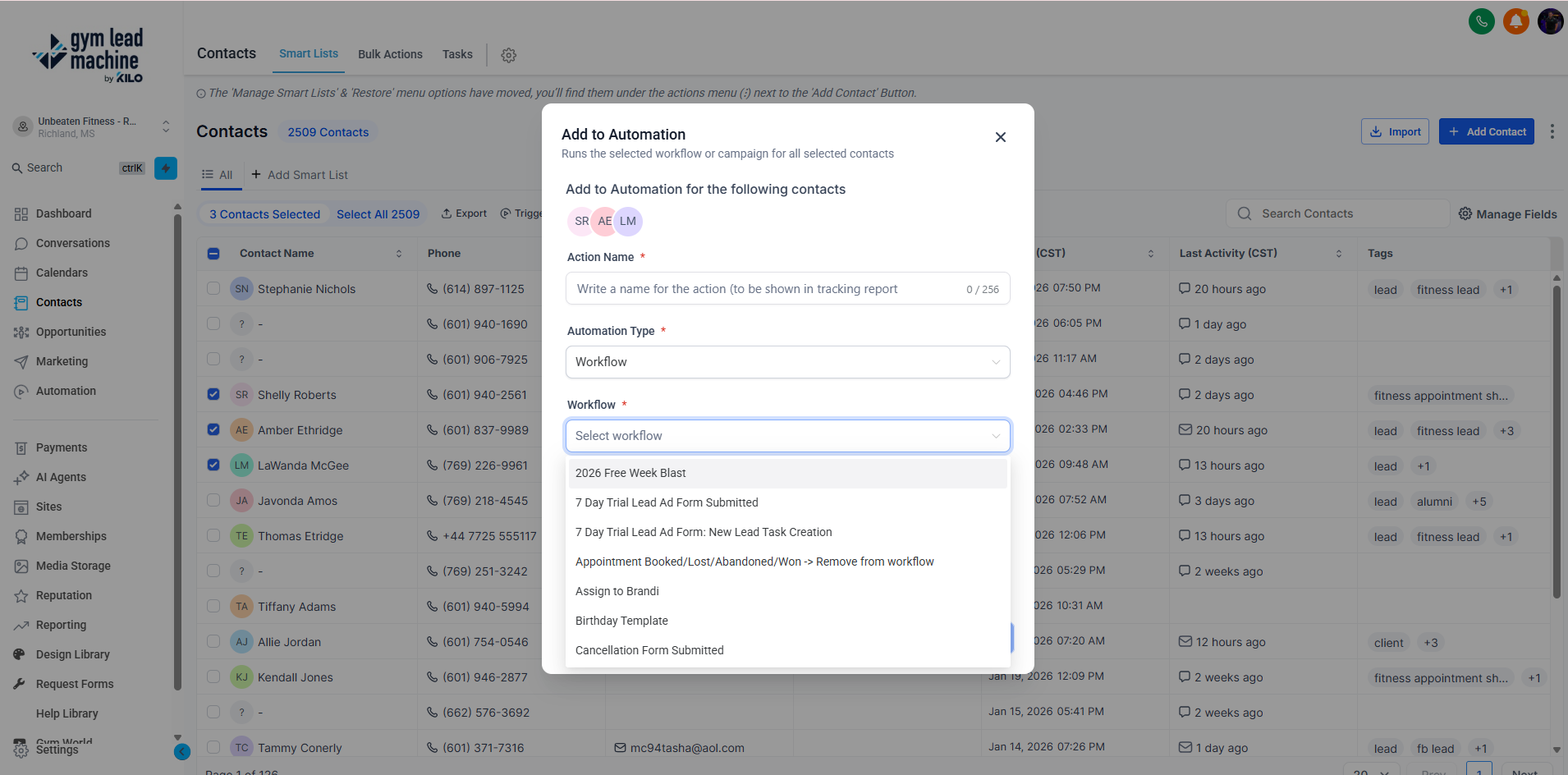Open the user profile avatar
1568x775 pixels.
(1550, 21)
